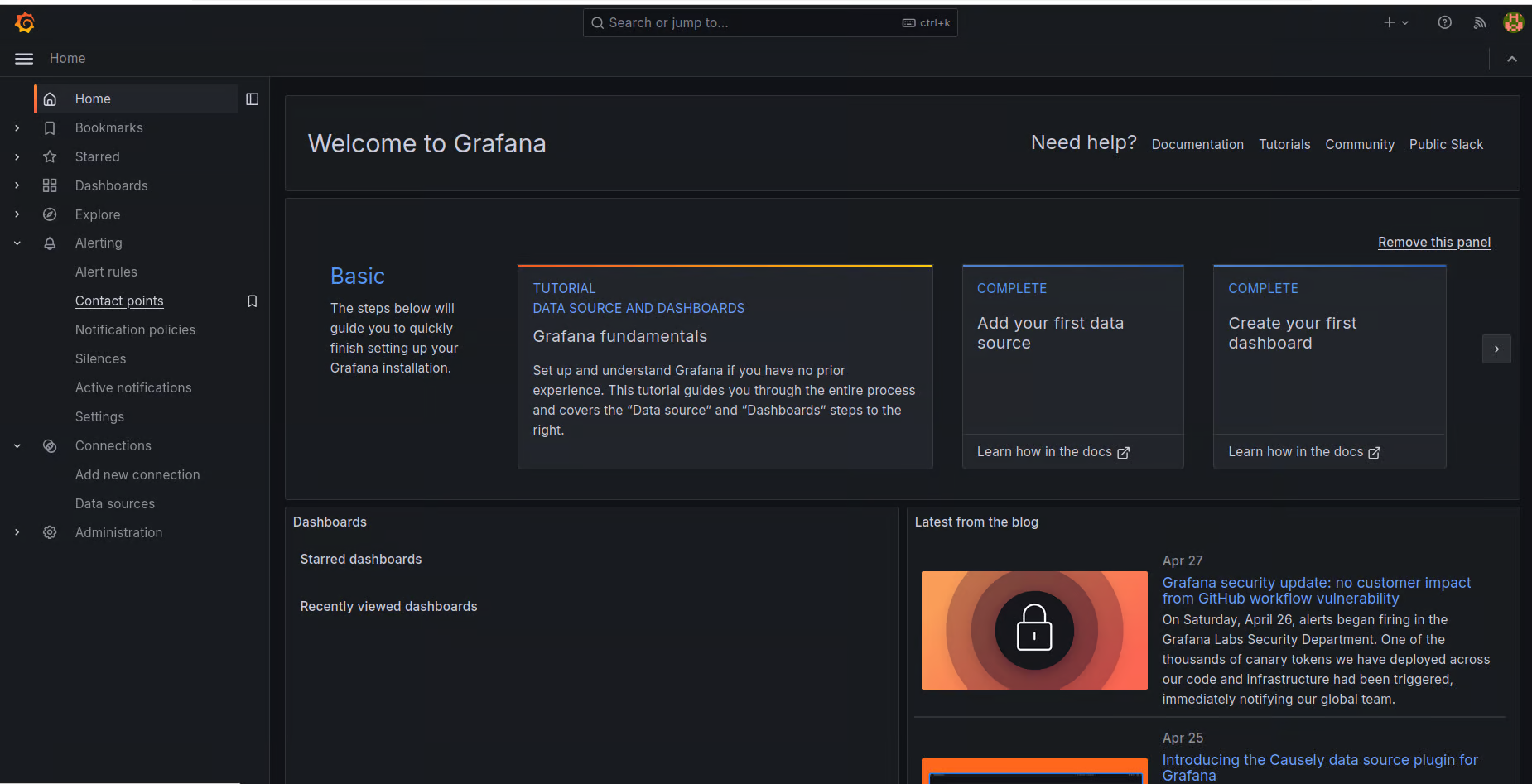Open the news RSS feed icon

click(x=1480, y=22)
